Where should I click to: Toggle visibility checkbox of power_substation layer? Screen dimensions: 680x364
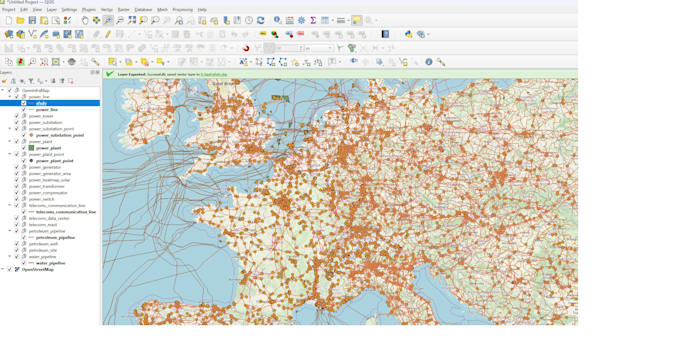click(x=17, y=122)
